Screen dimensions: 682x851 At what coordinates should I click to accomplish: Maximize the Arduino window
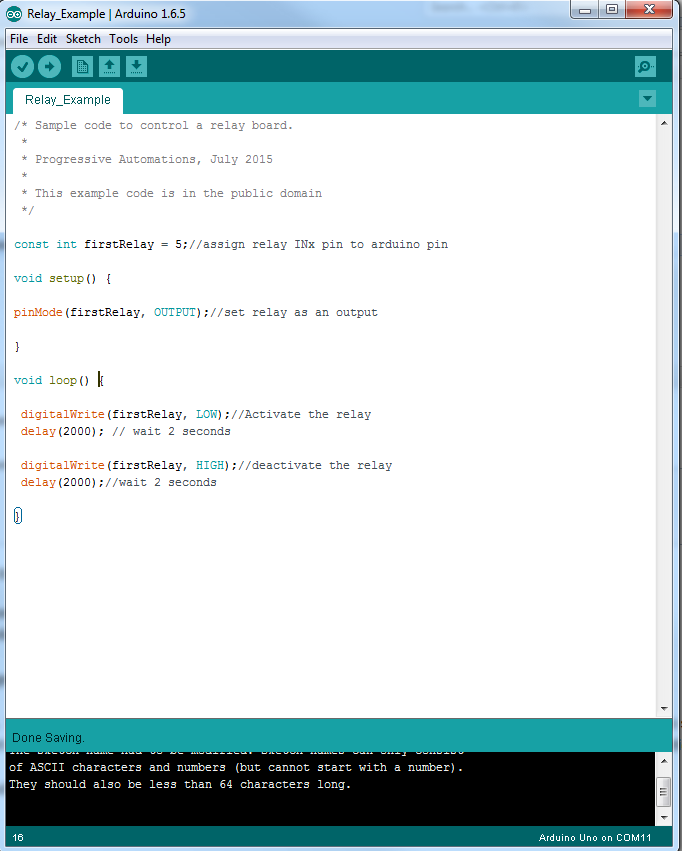pos(611,10)
